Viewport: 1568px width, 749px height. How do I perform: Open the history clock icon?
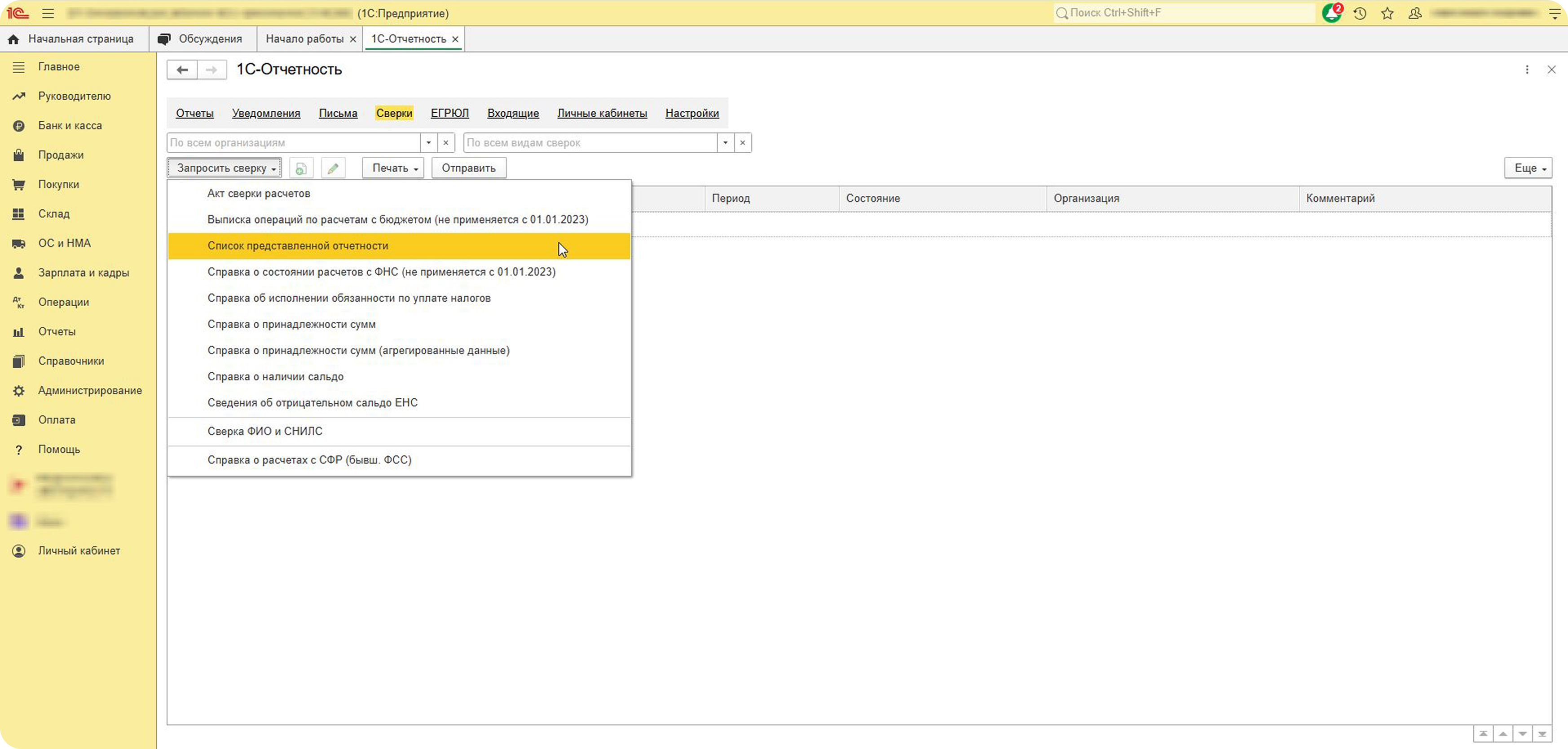click(x=1359, y=13)
